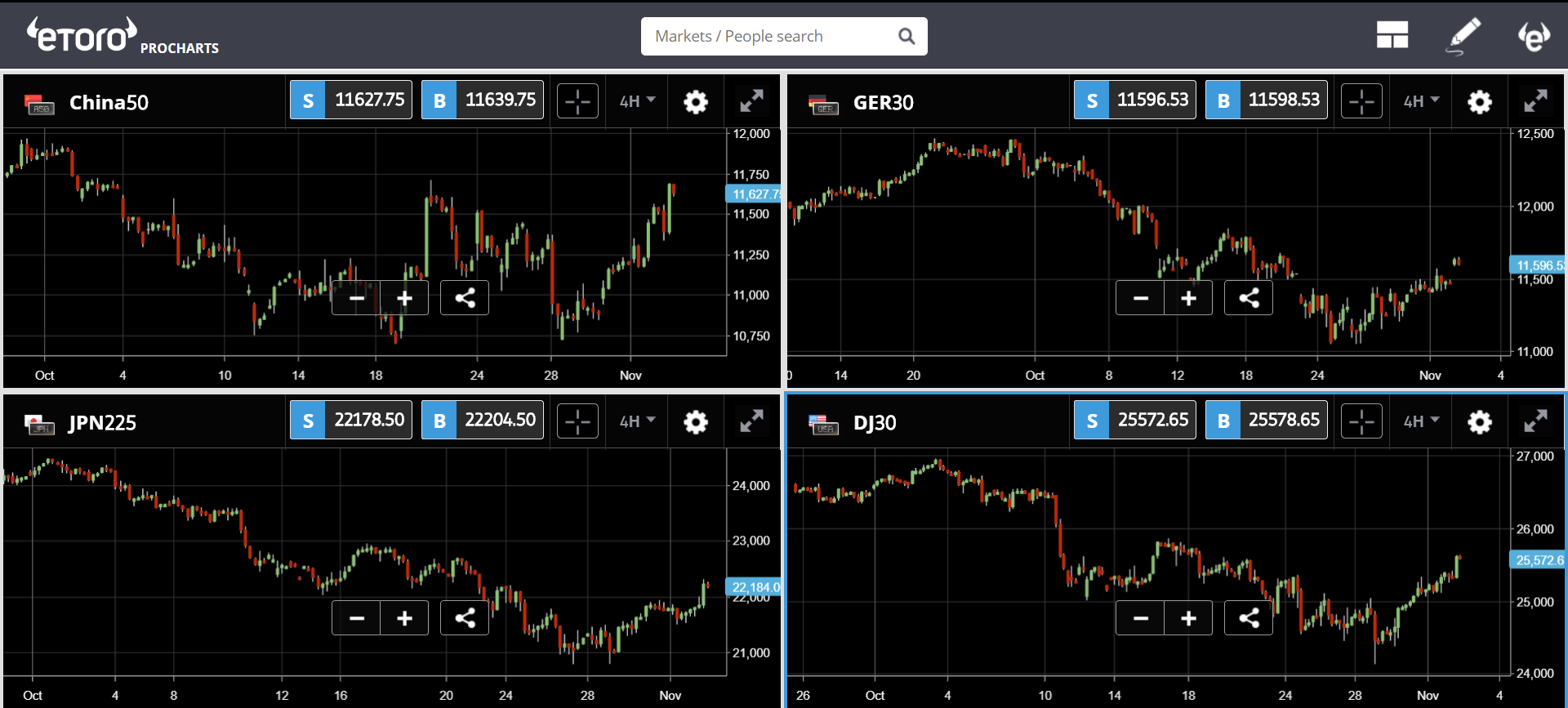Expand the GER30 chart to fullscreen
The width and height of the screenshot is (1568, 708).
coord(1535,101)
